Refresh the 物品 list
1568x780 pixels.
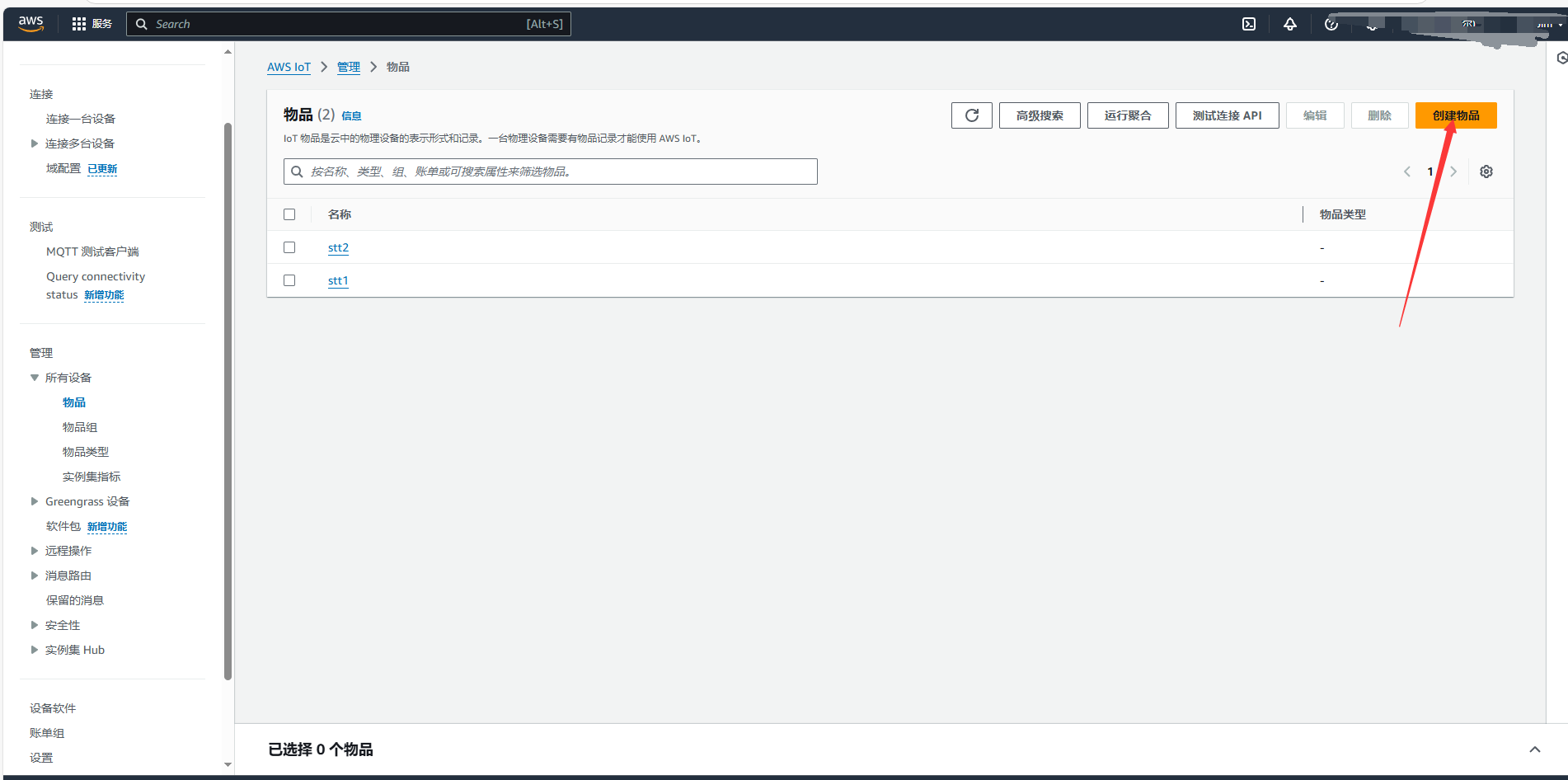(x=972, y=115)
